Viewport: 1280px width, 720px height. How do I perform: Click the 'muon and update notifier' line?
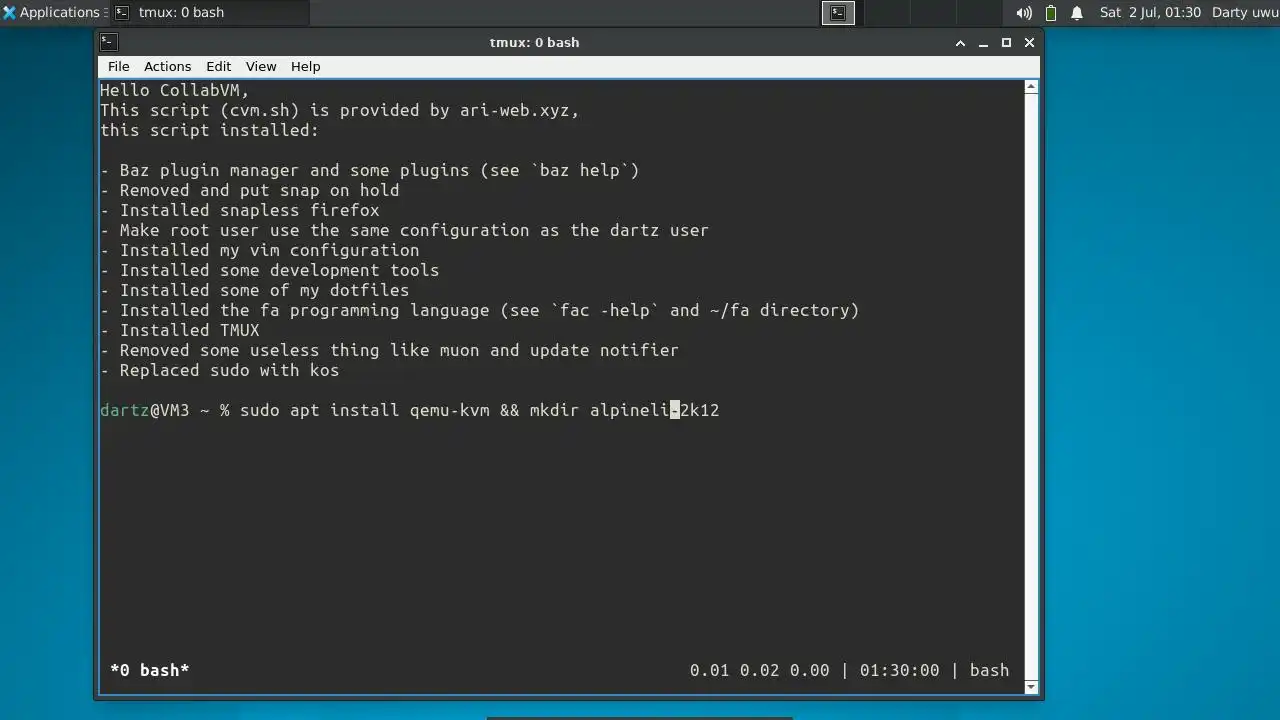(389, 350)
